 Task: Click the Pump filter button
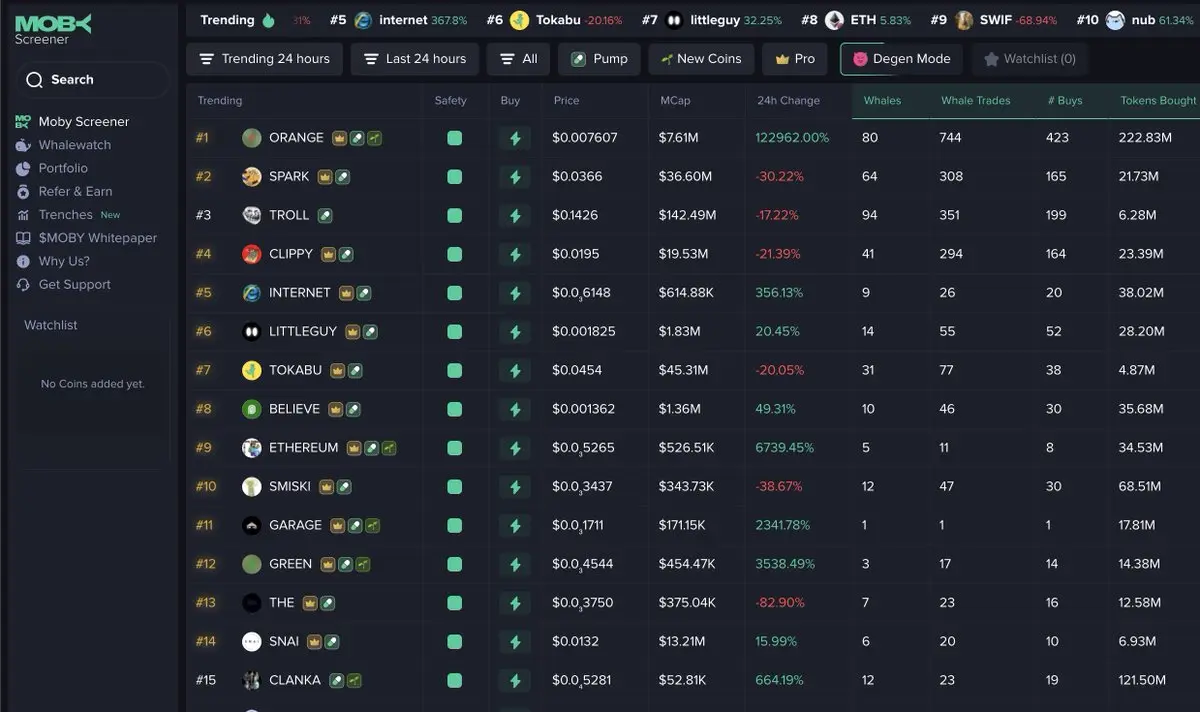[x=599, y=59]
